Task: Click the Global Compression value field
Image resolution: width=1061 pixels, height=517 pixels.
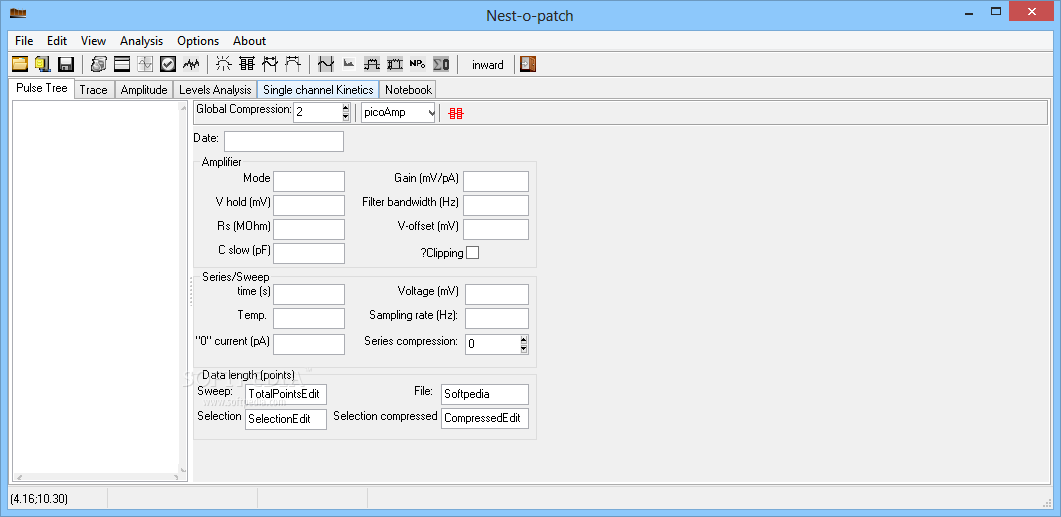Action: (x=317, y=112)
